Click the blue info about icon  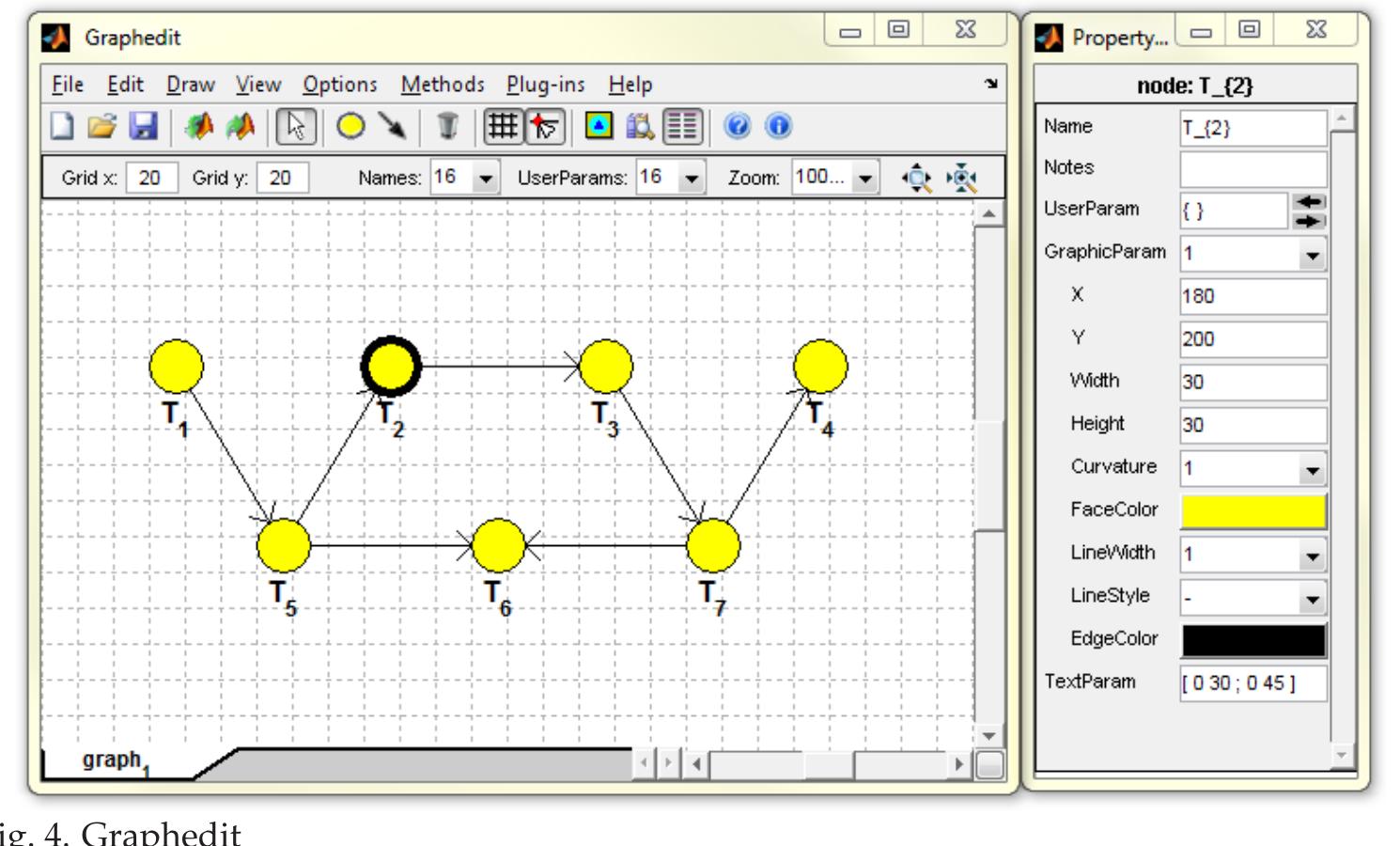pyautogui.click(x=779, y=126)
